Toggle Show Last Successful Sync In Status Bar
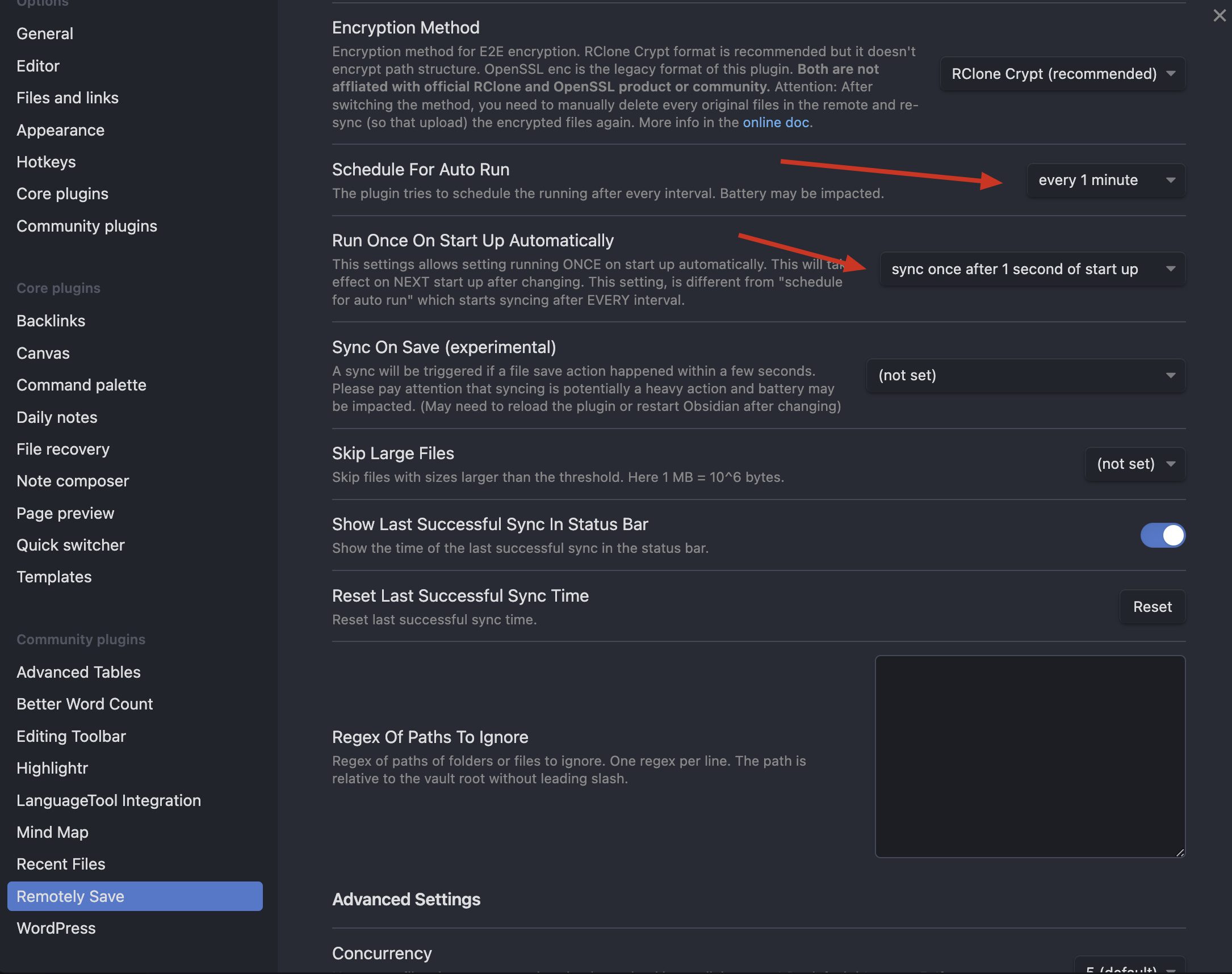The height and width of the screenshot is (974, 1232). point(1163,535)
